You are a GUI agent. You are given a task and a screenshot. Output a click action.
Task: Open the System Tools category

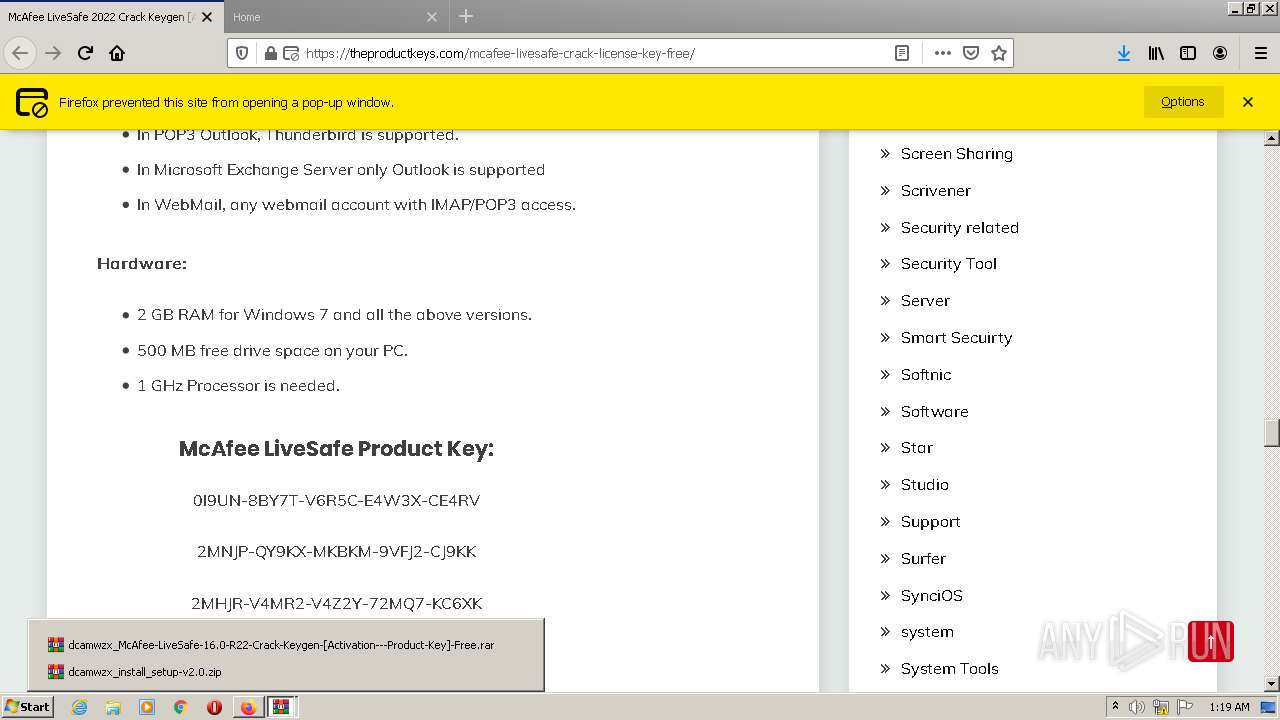tap(950, 669)
